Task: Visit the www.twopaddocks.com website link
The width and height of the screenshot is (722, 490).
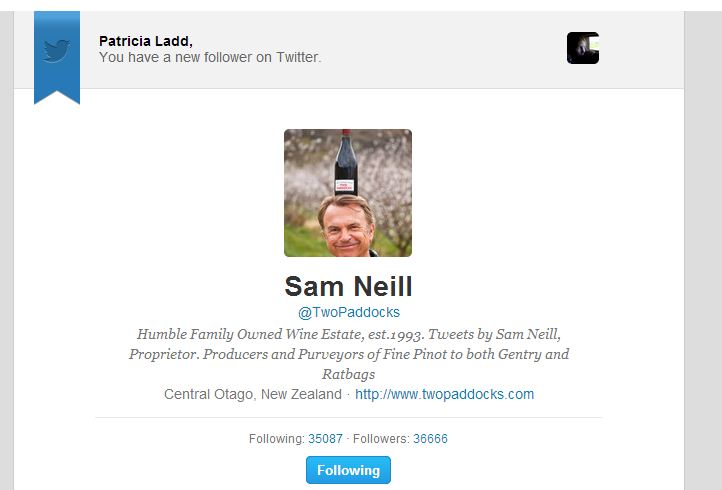Action: point(444,394)
